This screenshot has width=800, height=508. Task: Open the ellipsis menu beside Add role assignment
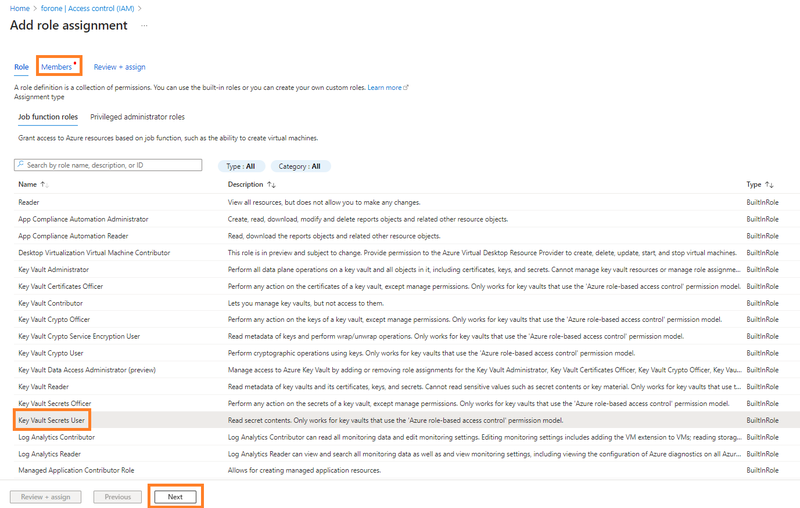tap(144, 26)
